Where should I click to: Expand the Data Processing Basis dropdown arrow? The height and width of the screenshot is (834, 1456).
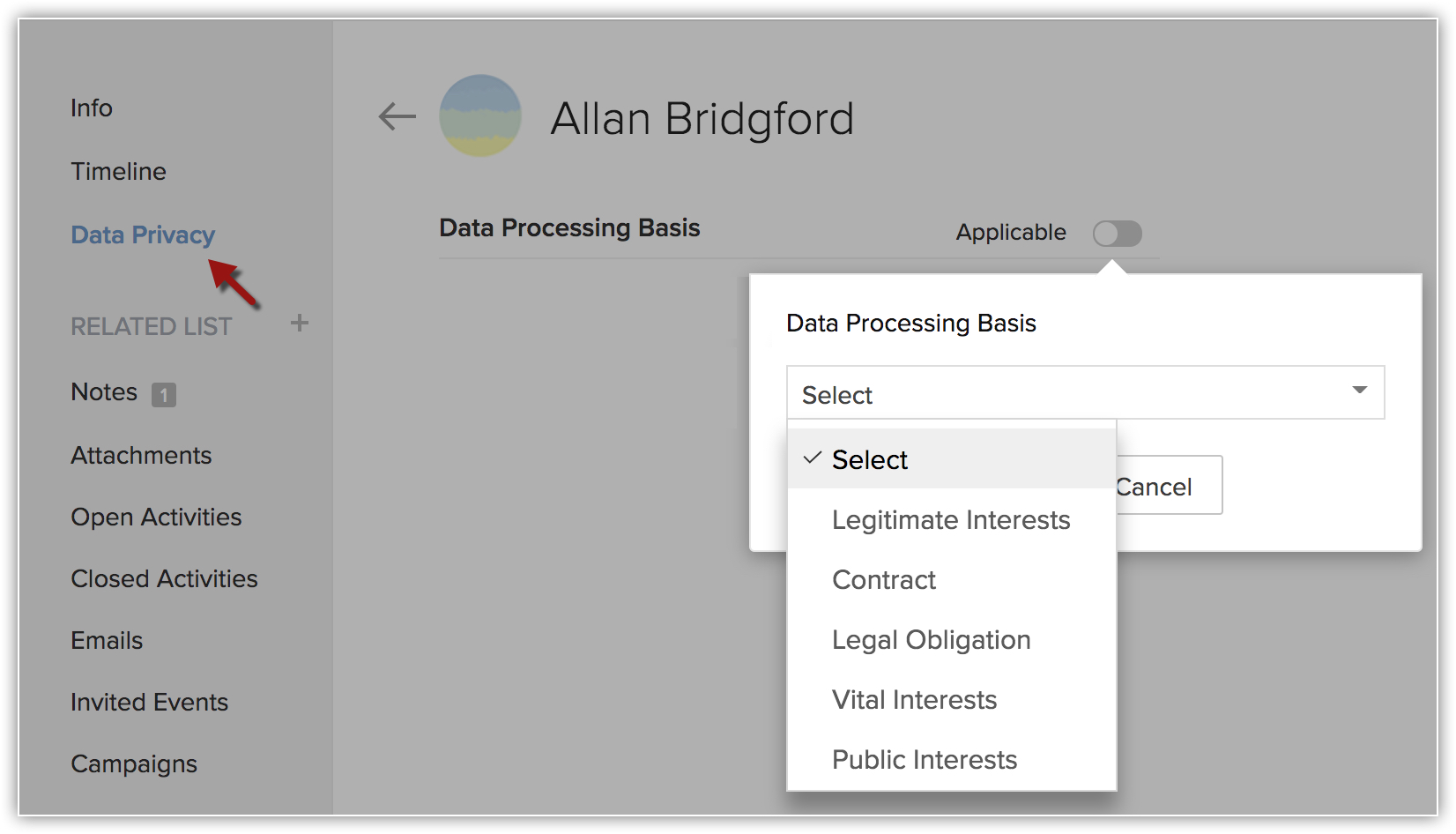tap(1359, 390)
